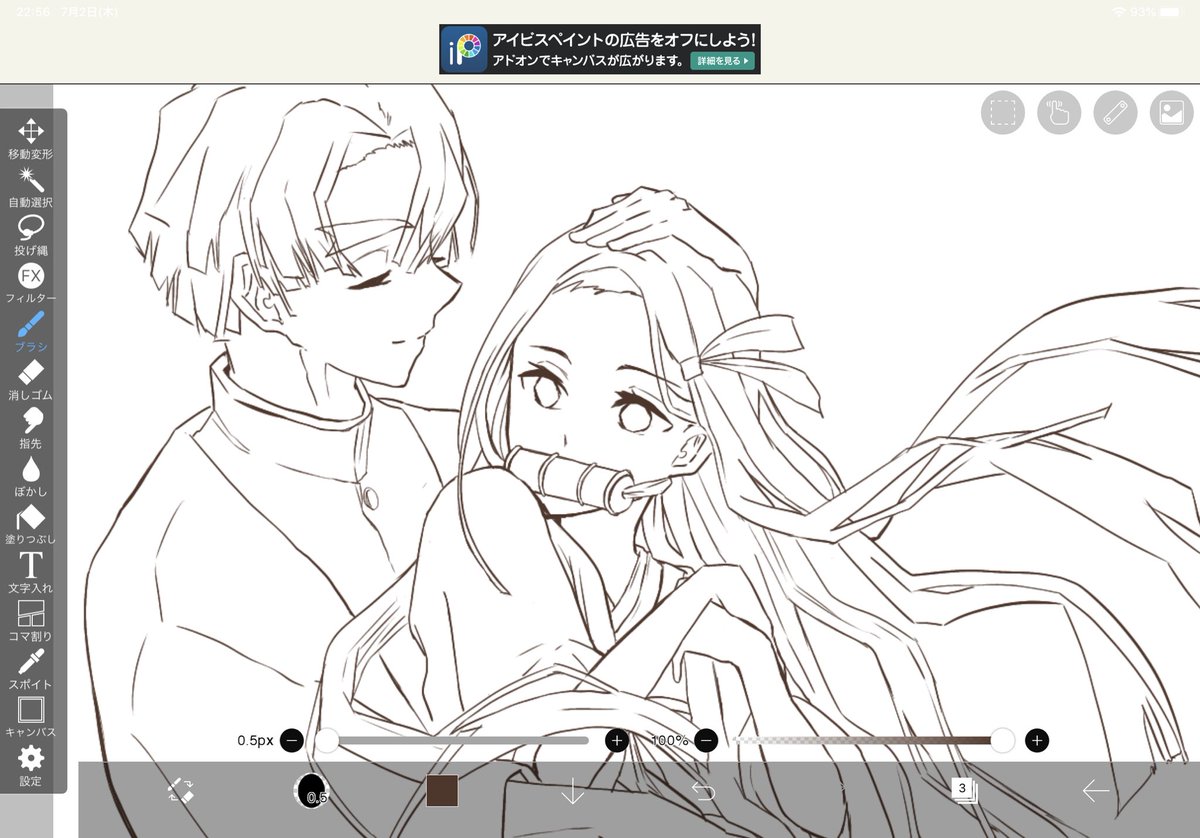Select the 指先 smudge tool
Screen dimensions: 1200x838
31,428
